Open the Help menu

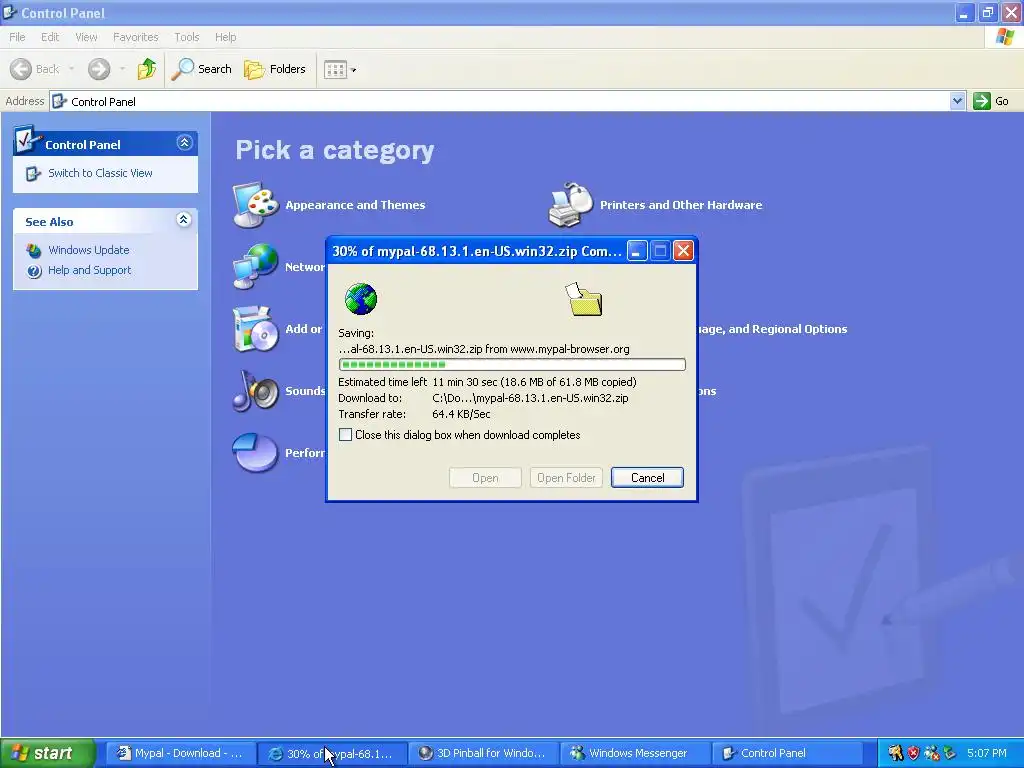click(x=225, y=37)
